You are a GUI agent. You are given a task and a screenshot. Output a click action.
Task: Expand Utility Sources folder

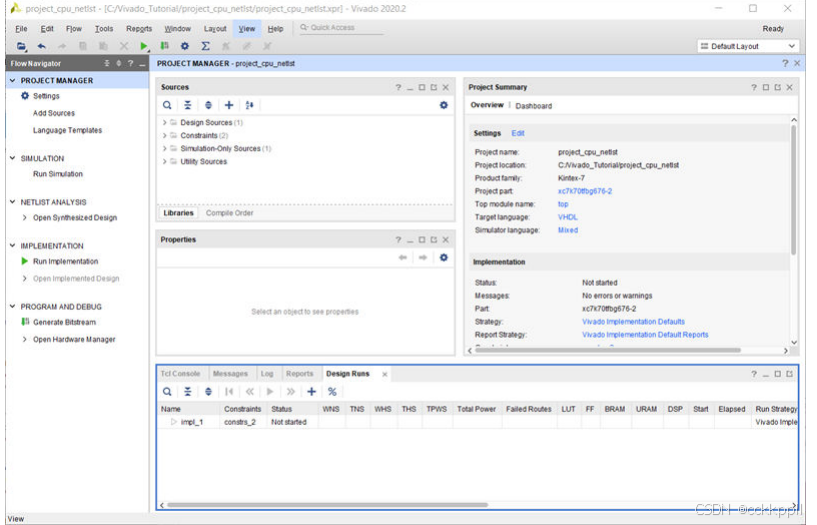click(165, 161)
